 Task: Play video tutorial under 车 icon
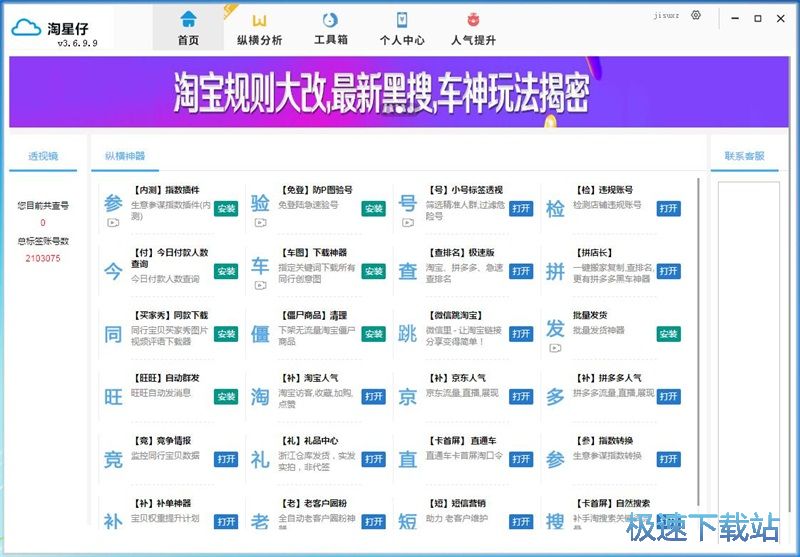tap(260, 286)
